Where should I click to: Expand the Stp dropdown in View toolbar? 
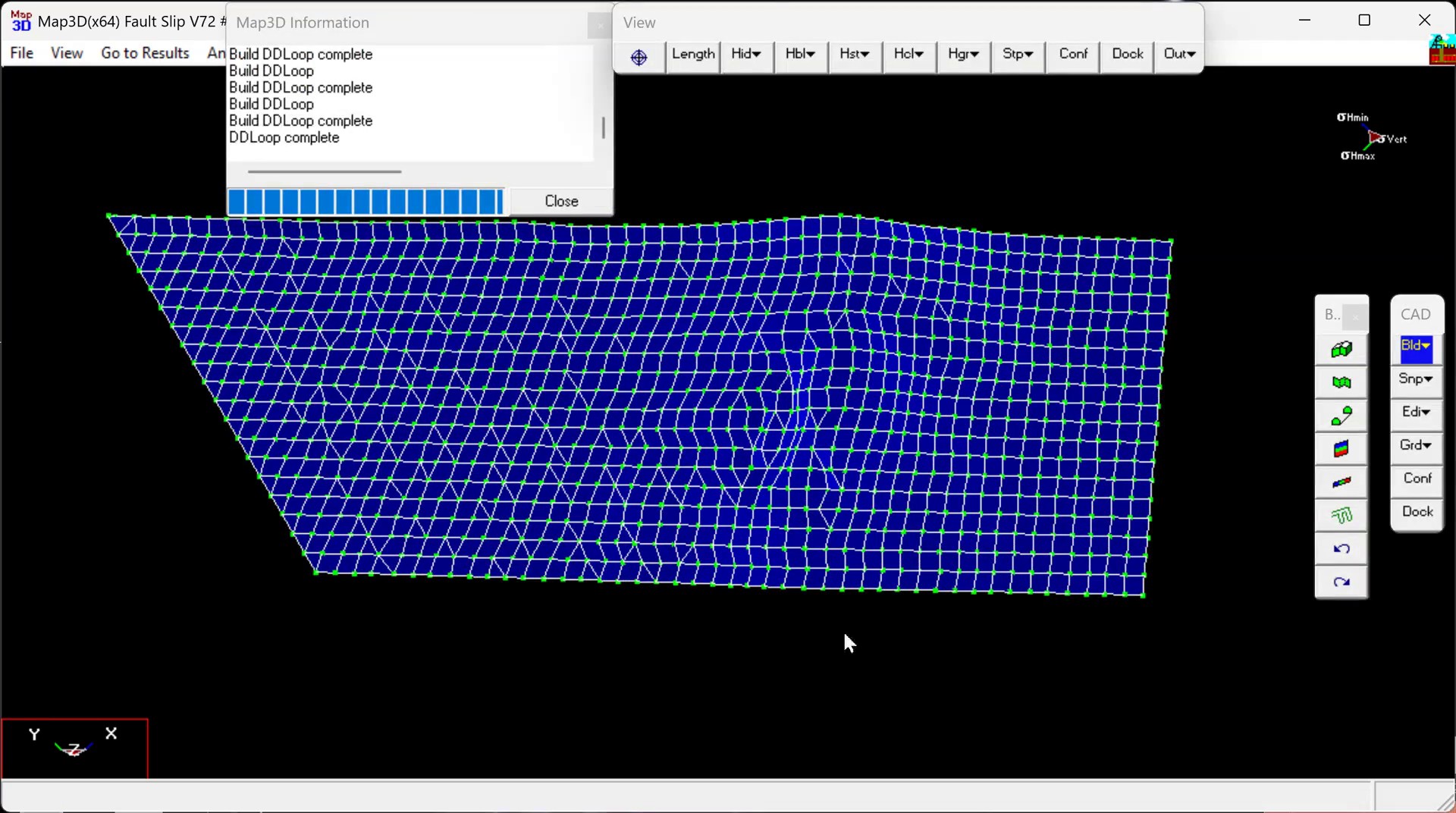(1018, 54)
